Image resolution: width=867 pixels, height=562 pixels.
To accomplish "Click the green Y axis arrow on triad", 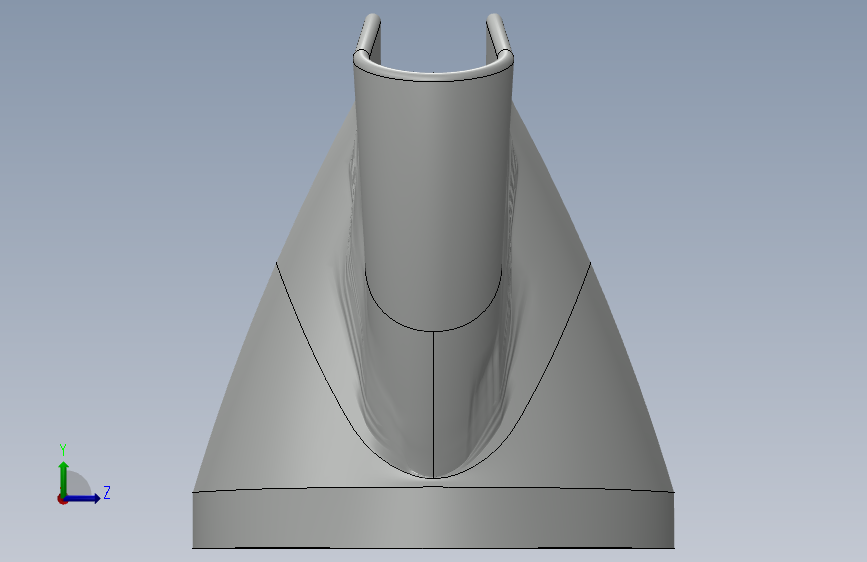I will [x=63, y=478].
